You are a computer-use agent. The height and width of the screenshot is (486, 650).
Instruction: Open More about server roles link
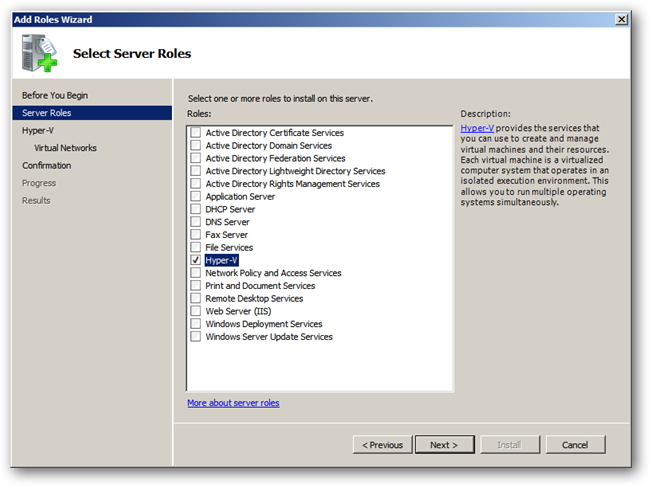tap(233, 403)
